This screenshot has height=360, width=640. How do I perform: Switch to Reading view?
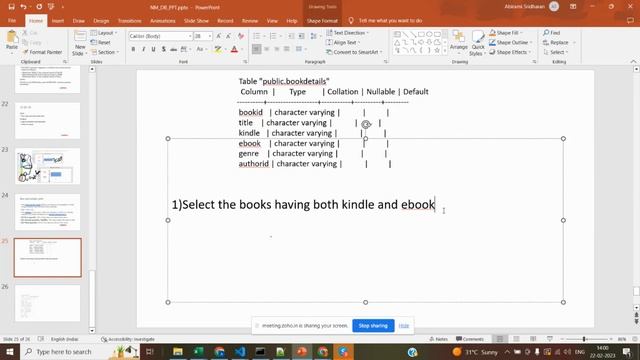(x=533, y=339)
